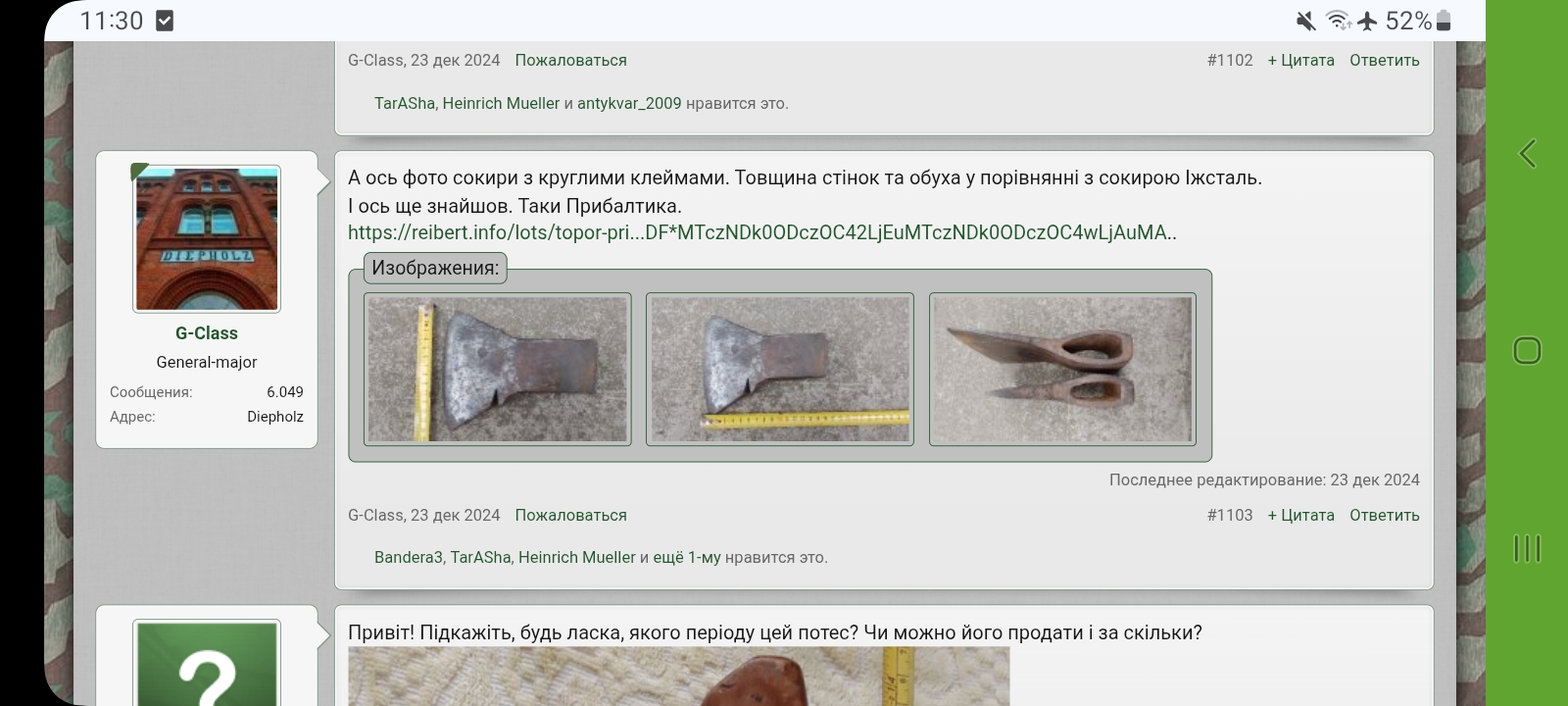Open G-Class Diepholz avatar image

(x=207, y=239)
